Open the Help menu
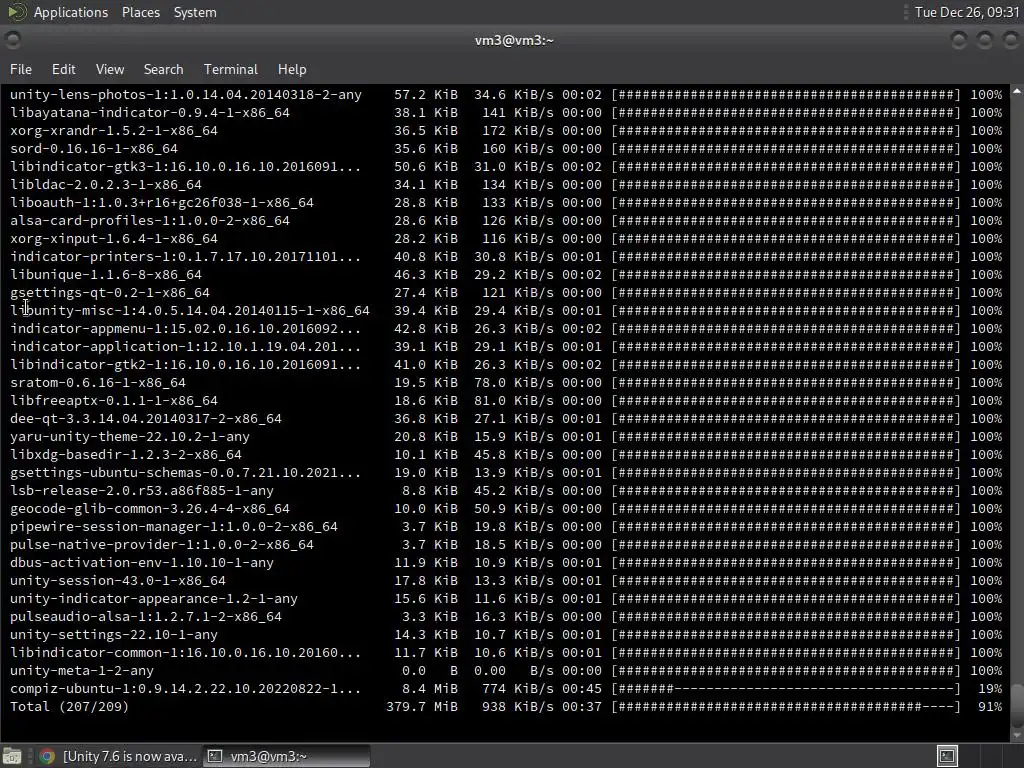Viewport: 1024px width, 768px height. pyautogui.click(x=292, y=69)
